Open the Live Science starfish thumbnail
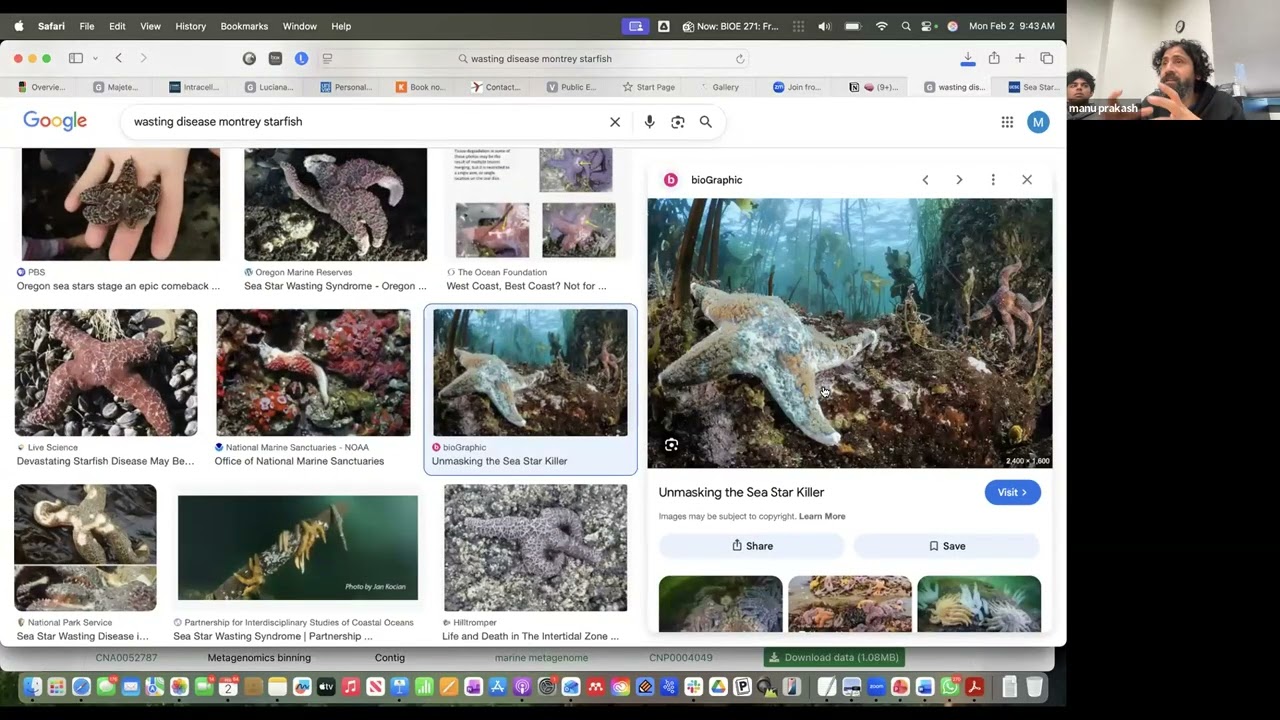 [106, 372]
